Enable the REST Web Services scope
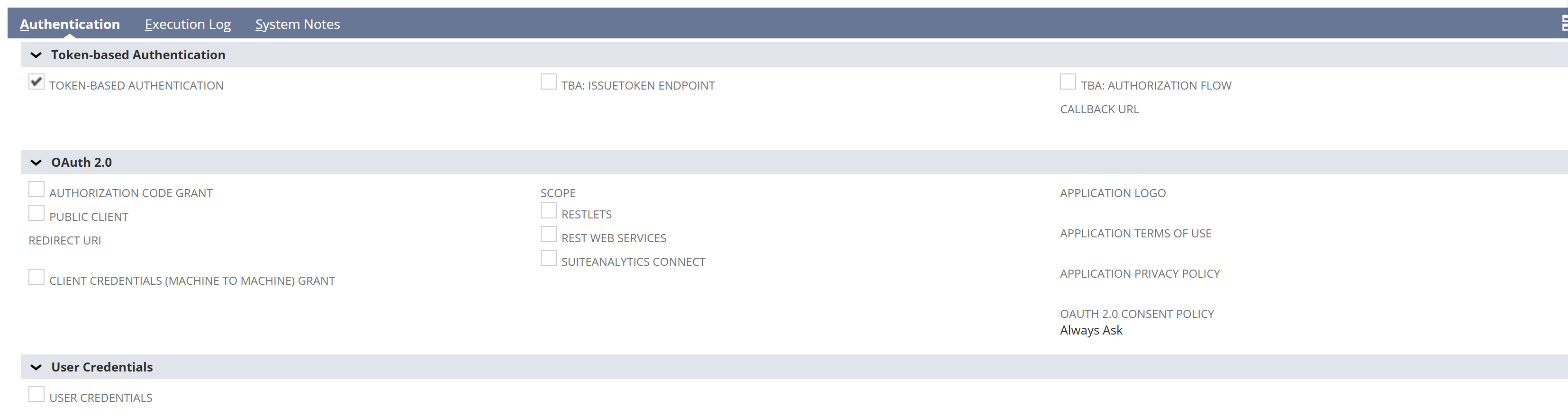The height and width of the screenshot is (417, 1568). click(x=548, y=235)
